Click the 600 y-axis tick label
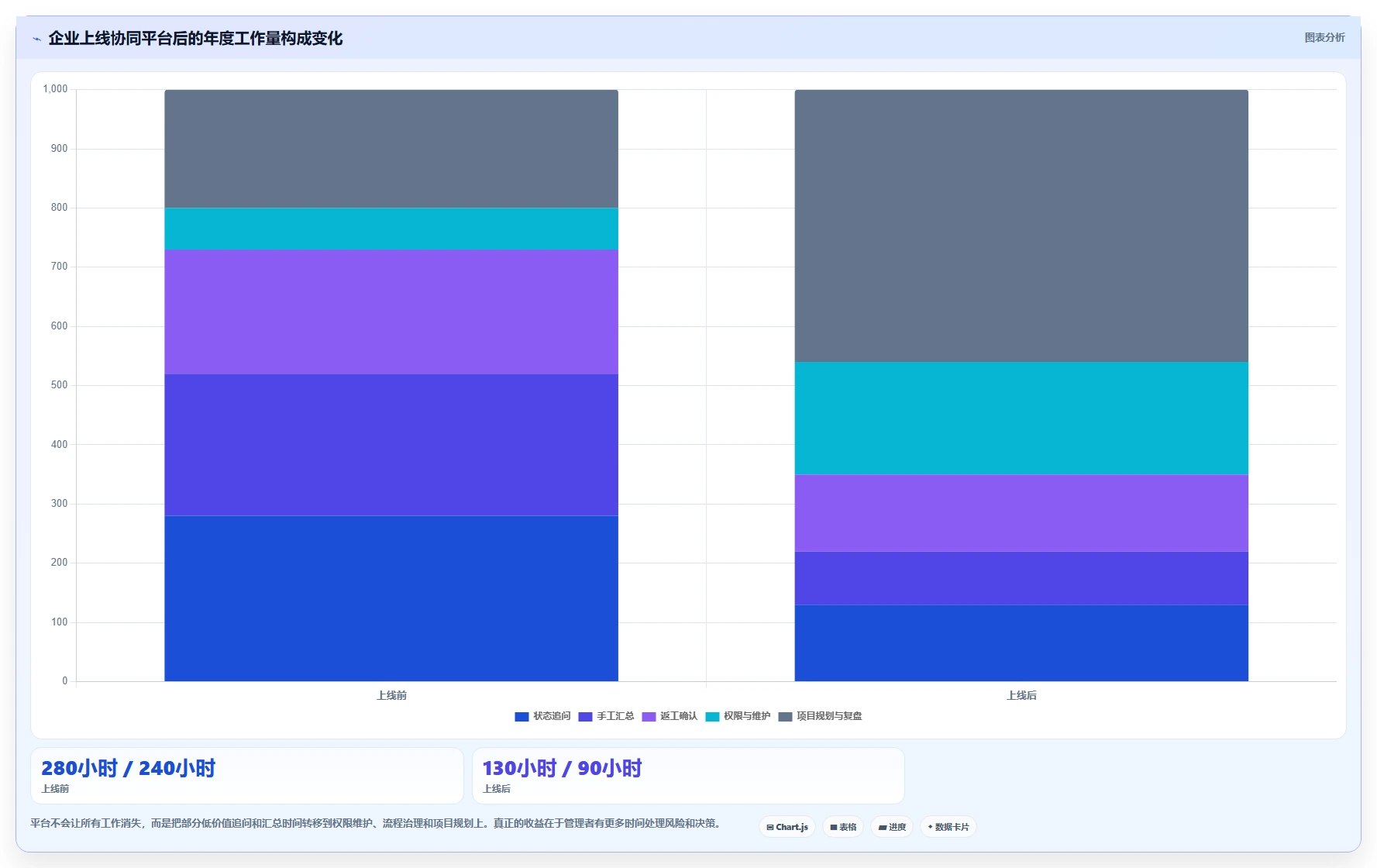Image resolution: width=1377 pixels, height=868 pixels. 59,326
